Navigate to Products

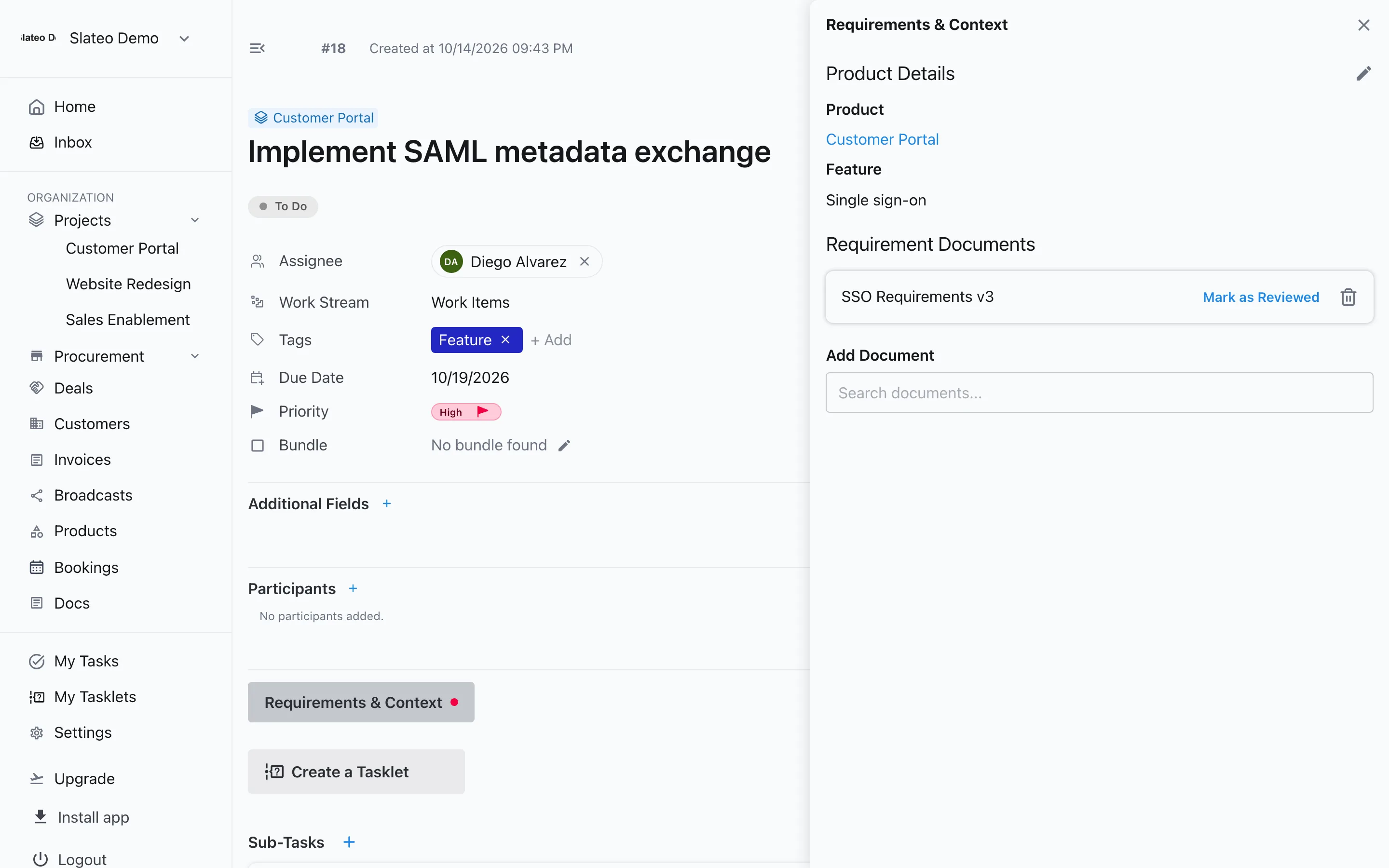click(x=85, y=531)
